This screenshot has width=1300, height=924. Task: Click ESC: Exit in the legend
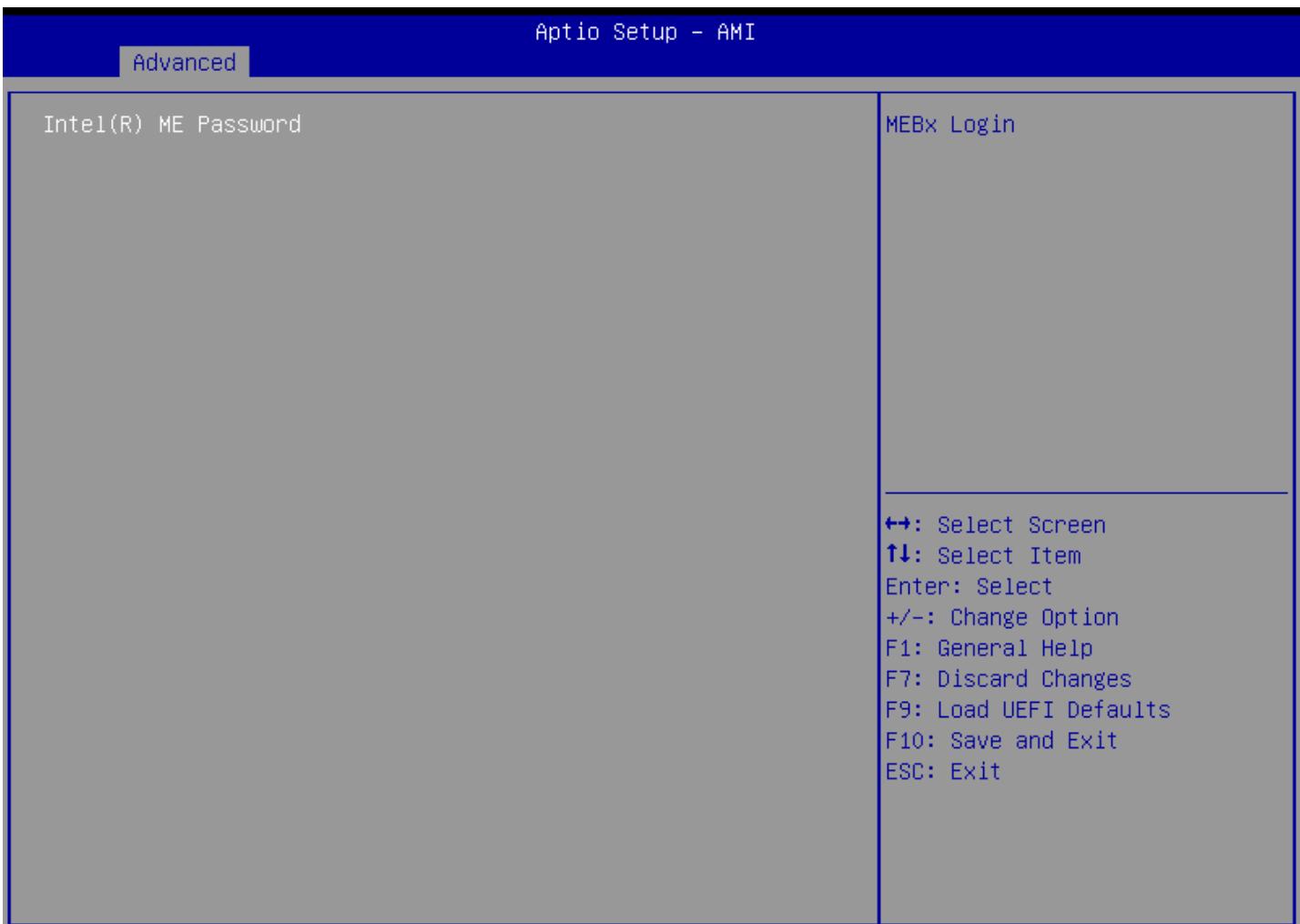[x=943, y=771]
